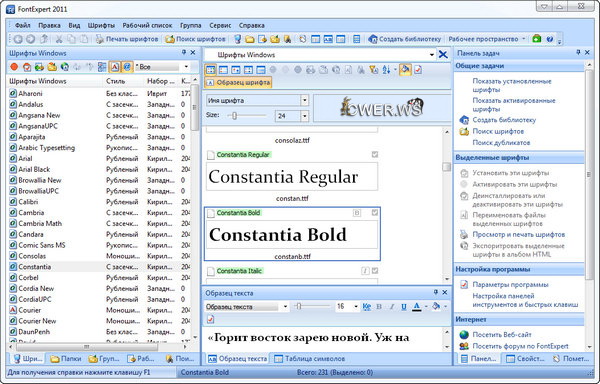600x384 pixels.
Task: Click Поиск дубликатов link
Action: (501, 143)
